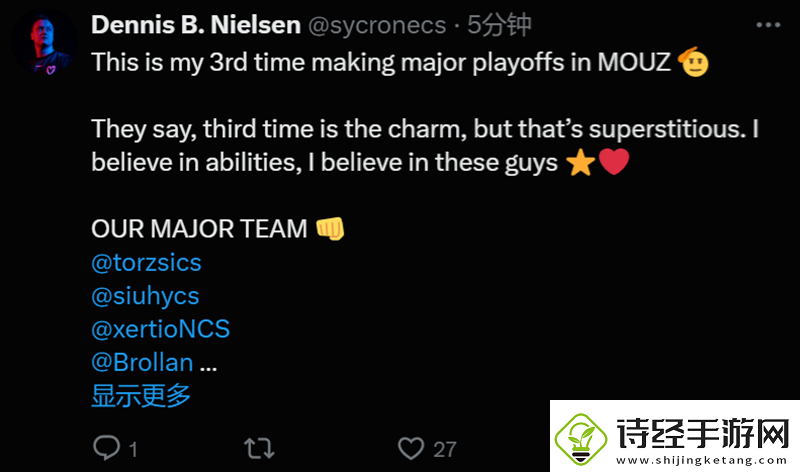Click the fist emoji after OUR MAJOR TEAM
800x472 pixels.
(330, 228)
